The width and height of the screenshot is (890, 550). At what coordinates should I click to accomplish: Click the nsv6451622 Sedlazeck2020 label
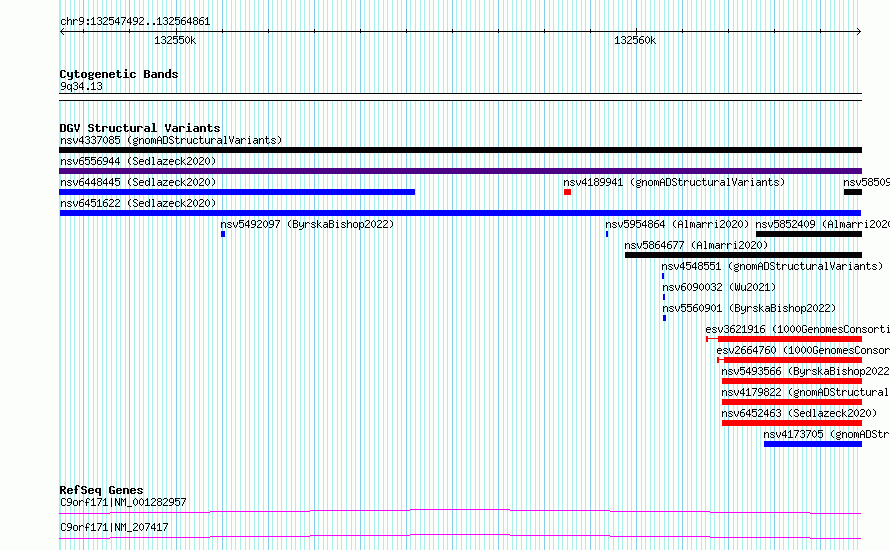click(138, 203)
